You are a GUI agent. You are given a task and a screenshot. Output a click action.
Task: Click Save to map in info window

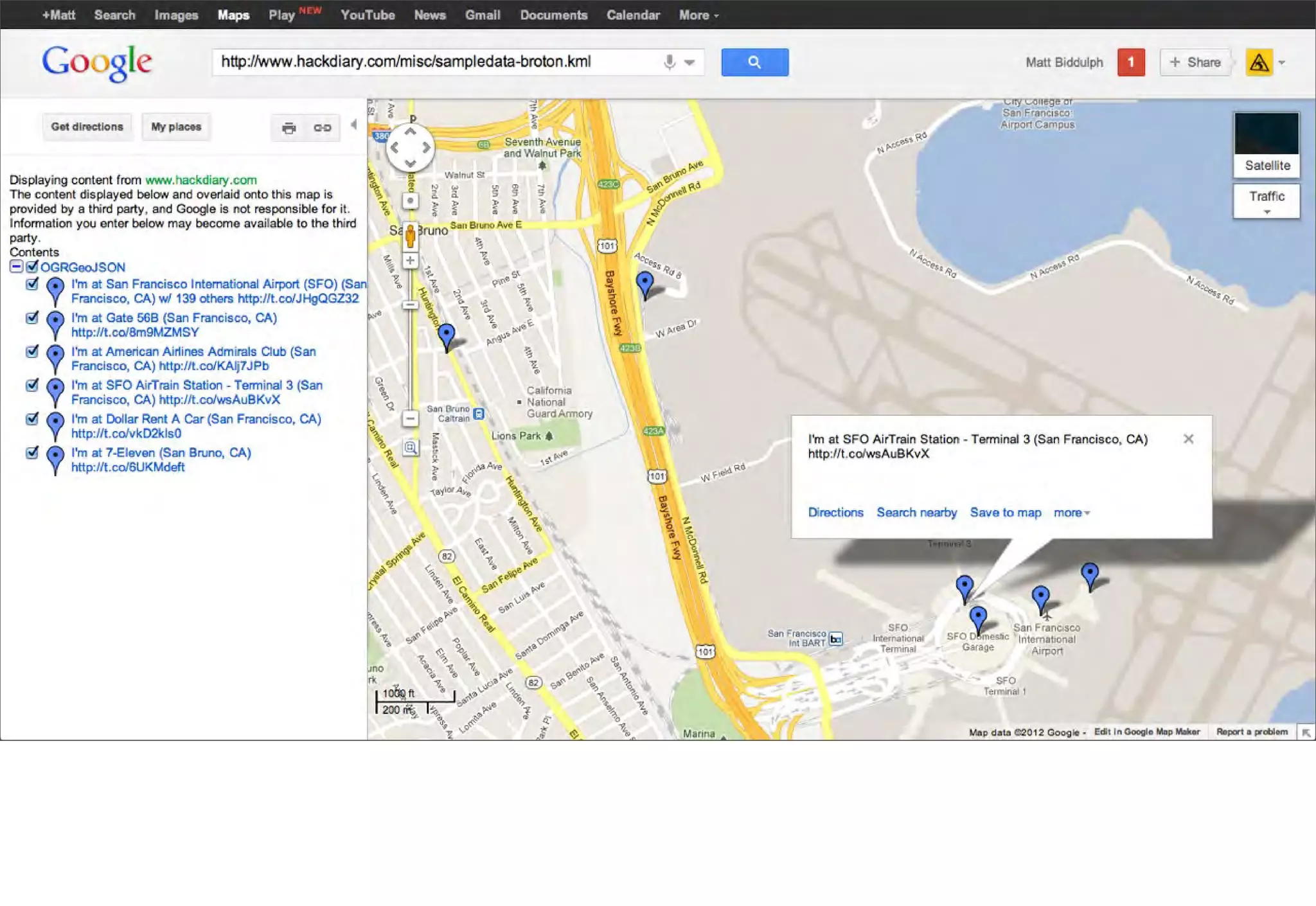(x=1005, y=512)
